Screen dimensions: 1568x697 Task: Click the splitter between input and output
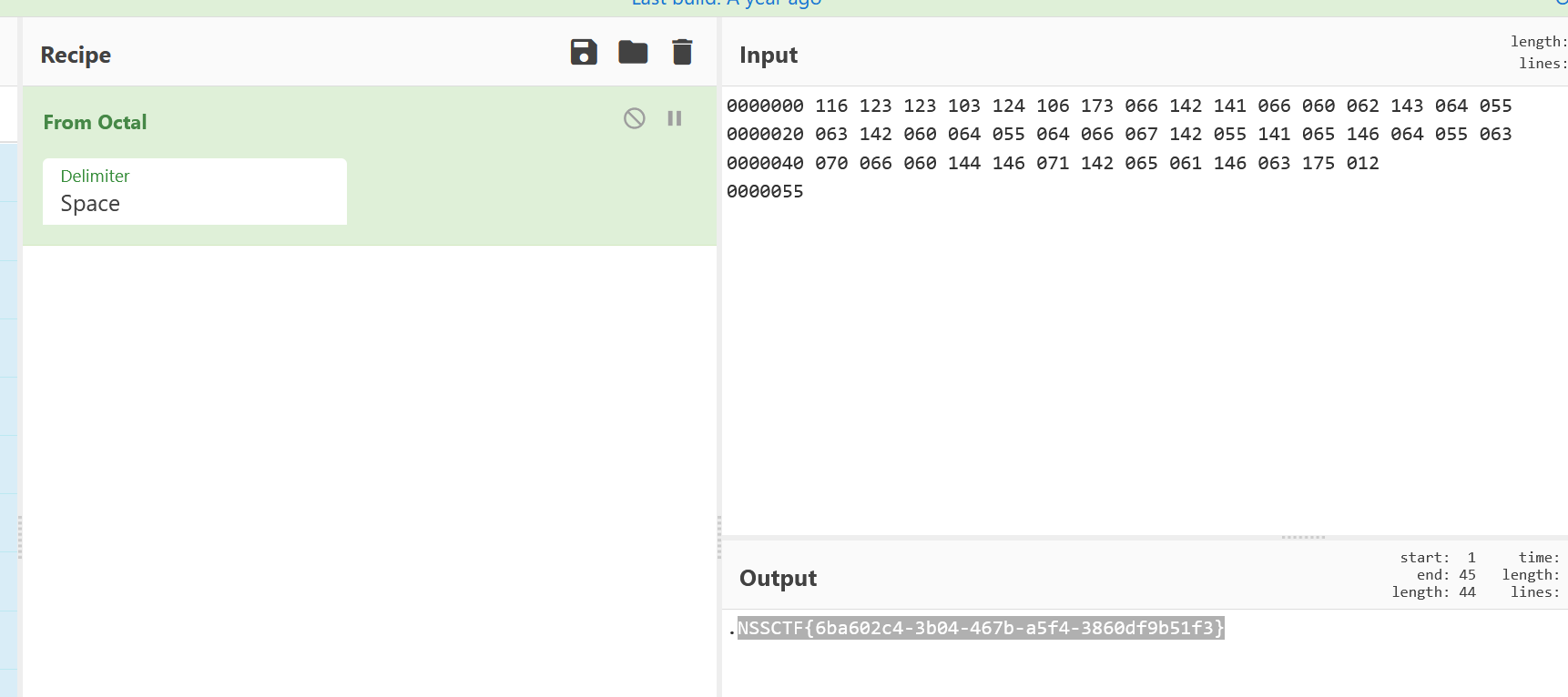tap(1303, 537)
